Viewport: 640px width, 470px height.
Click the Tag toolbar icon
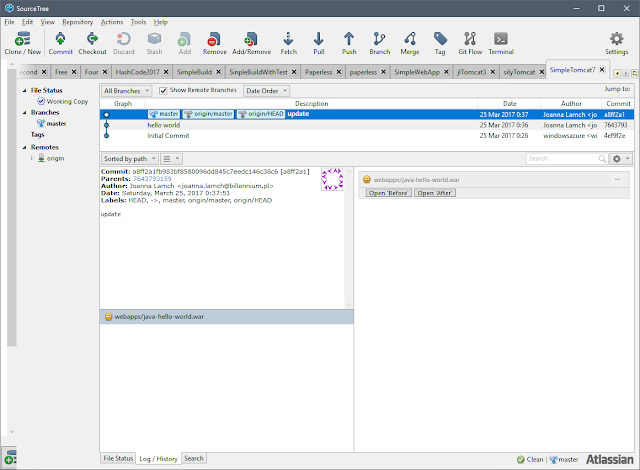pos(440,43)
